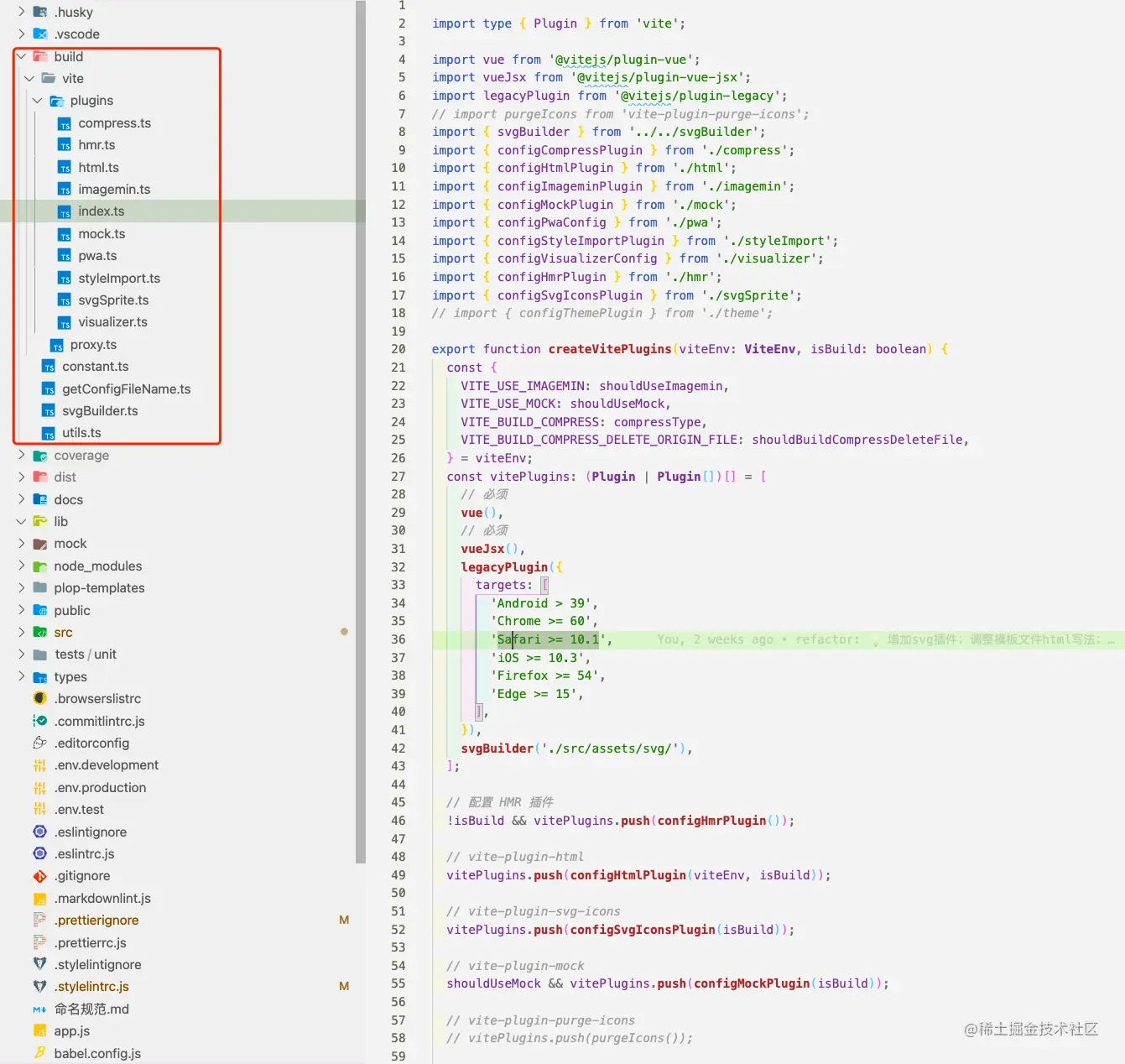This screenshot has width=1125, height=1064.
Task: Click the pwa.ts file icon
Action: pyautogui.click(x=65, y=256)
